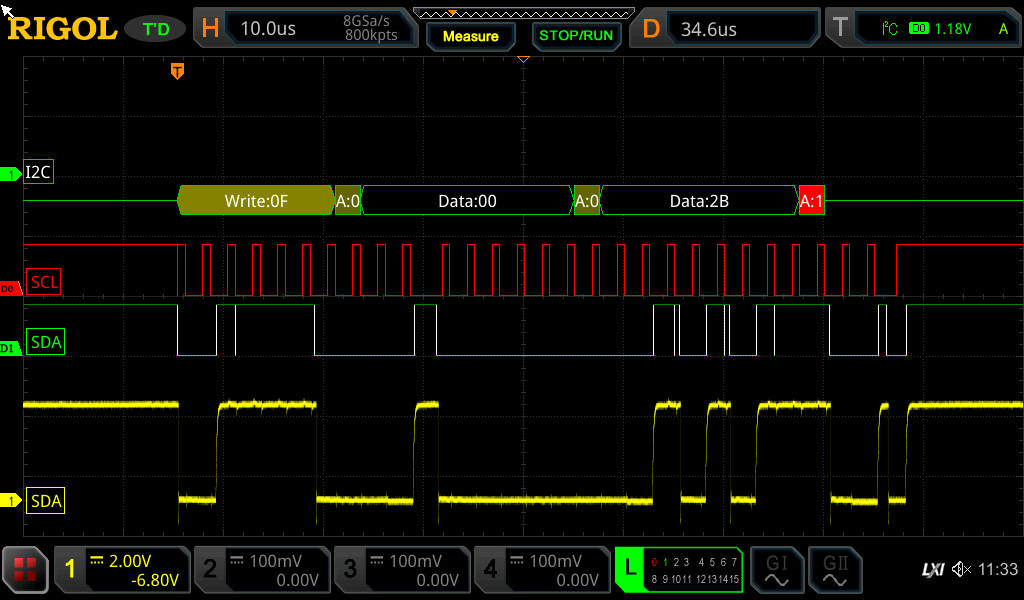The height and width of the screenshot is (600, 1024).
Task: Open the red grid function navigation icon
Action: (25, 569)
